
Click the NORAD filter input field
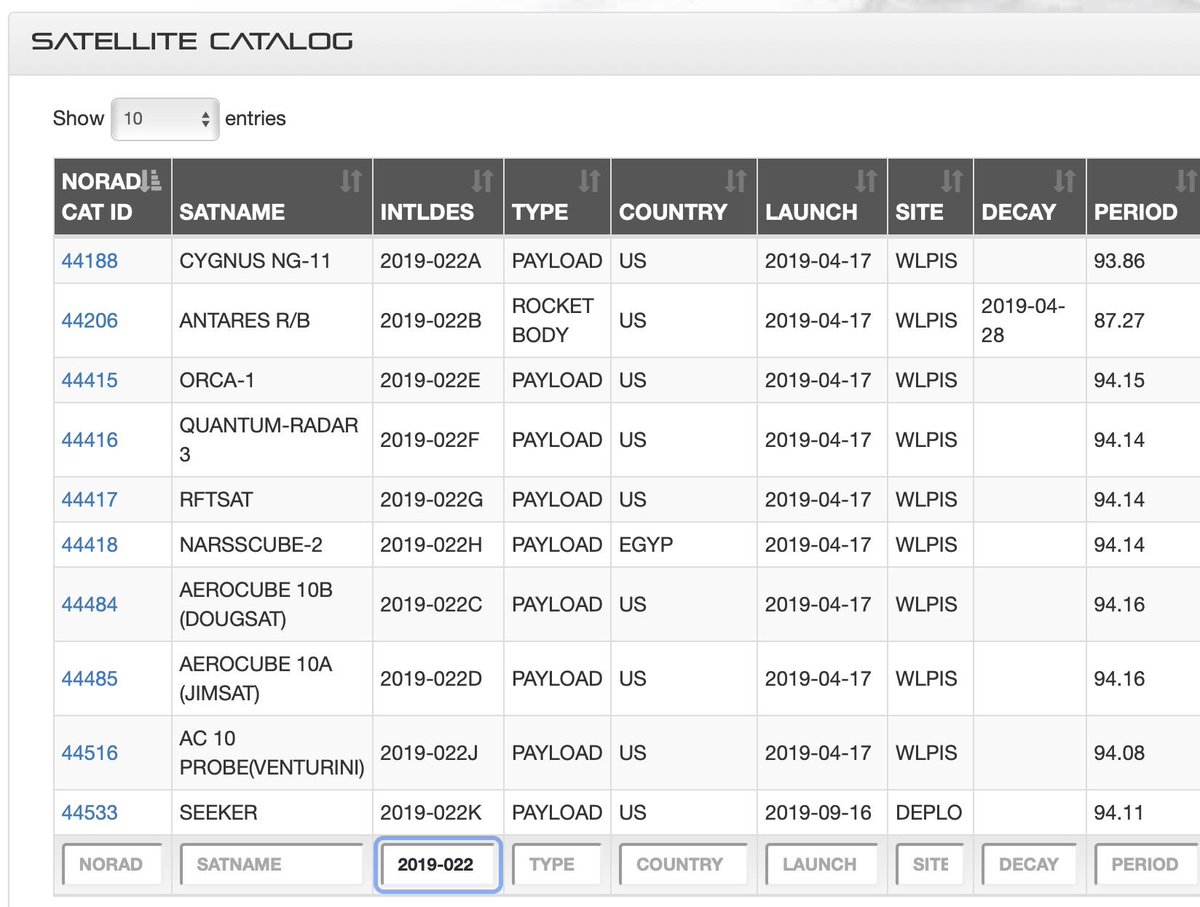112,864
